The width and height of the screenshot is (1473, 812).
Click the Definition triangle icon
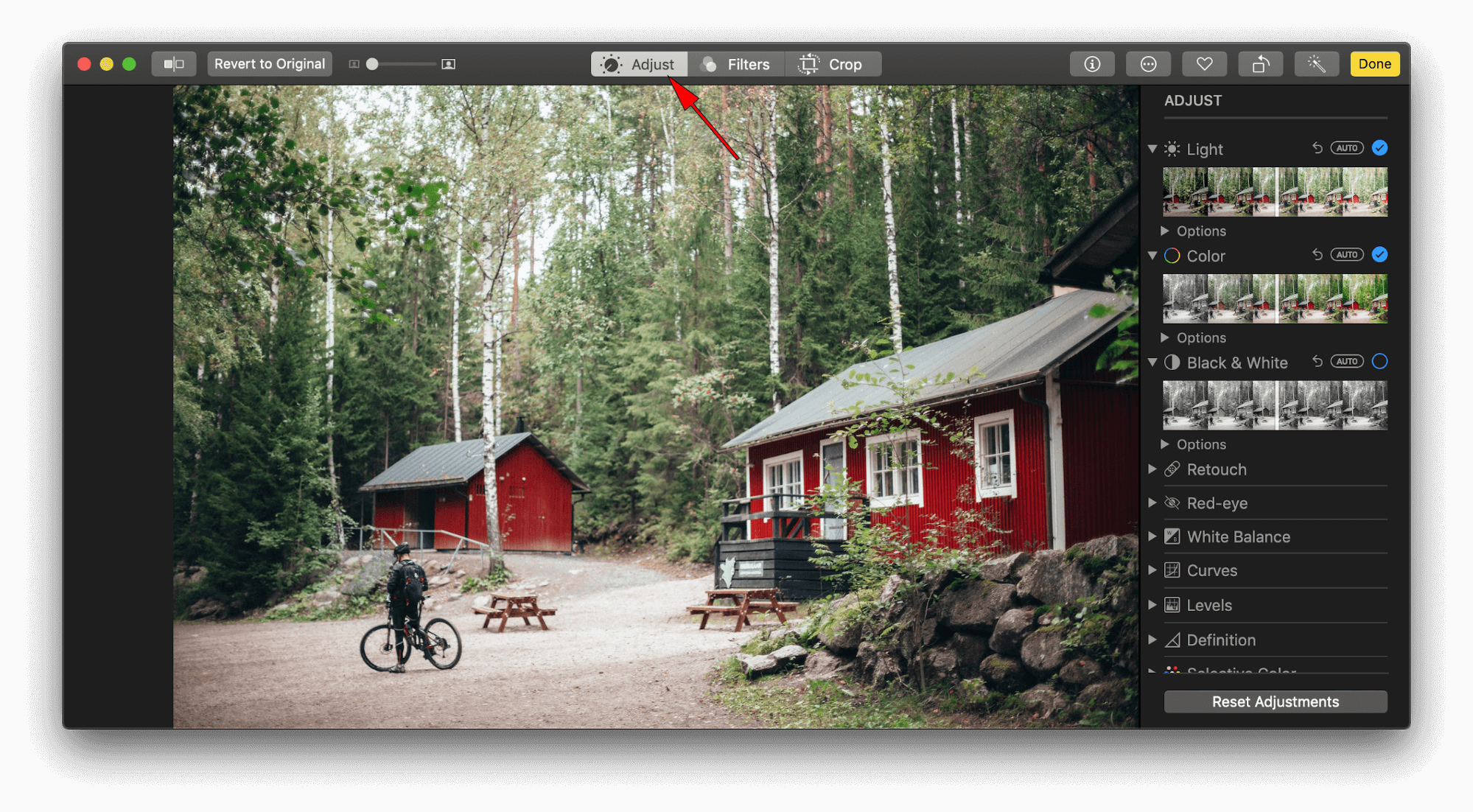coord(1172,640)
